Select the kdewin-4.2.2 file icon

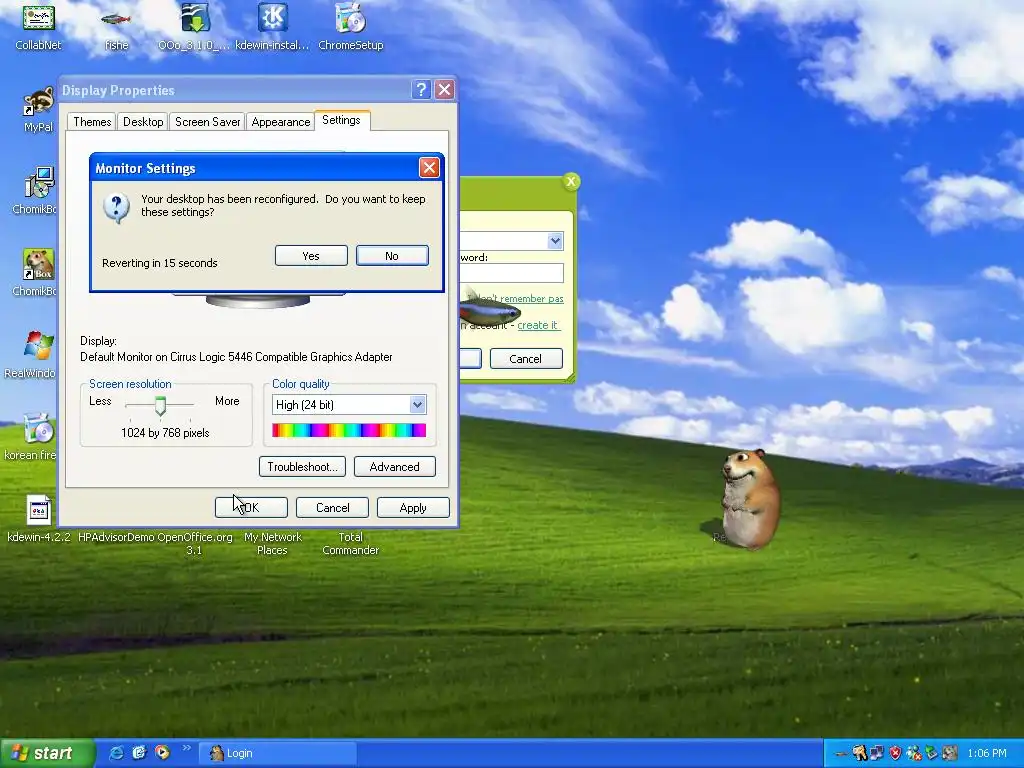[39, 510]
